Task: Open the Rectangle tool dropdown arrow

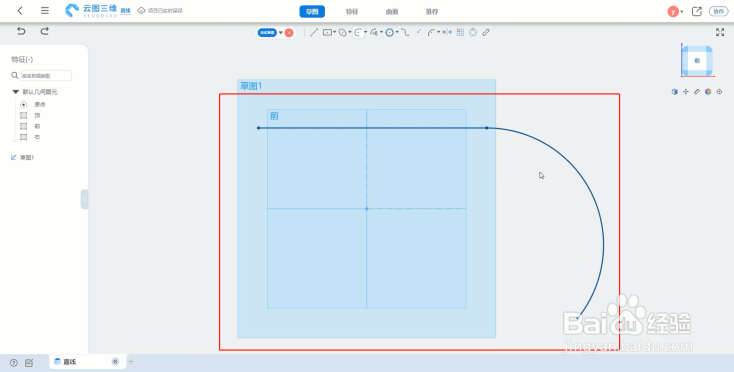Action: pos(334,32)
